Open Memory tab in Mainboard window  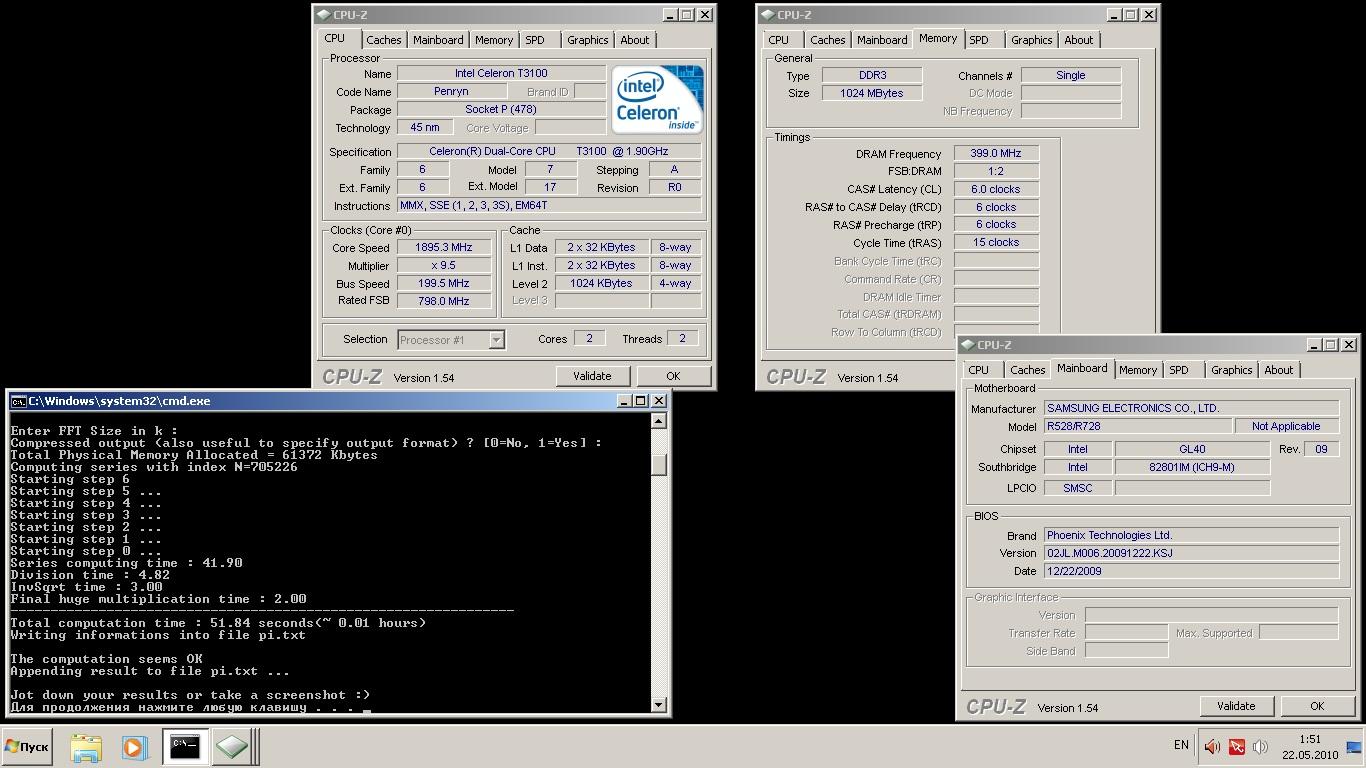click(x=1138, y=370)
